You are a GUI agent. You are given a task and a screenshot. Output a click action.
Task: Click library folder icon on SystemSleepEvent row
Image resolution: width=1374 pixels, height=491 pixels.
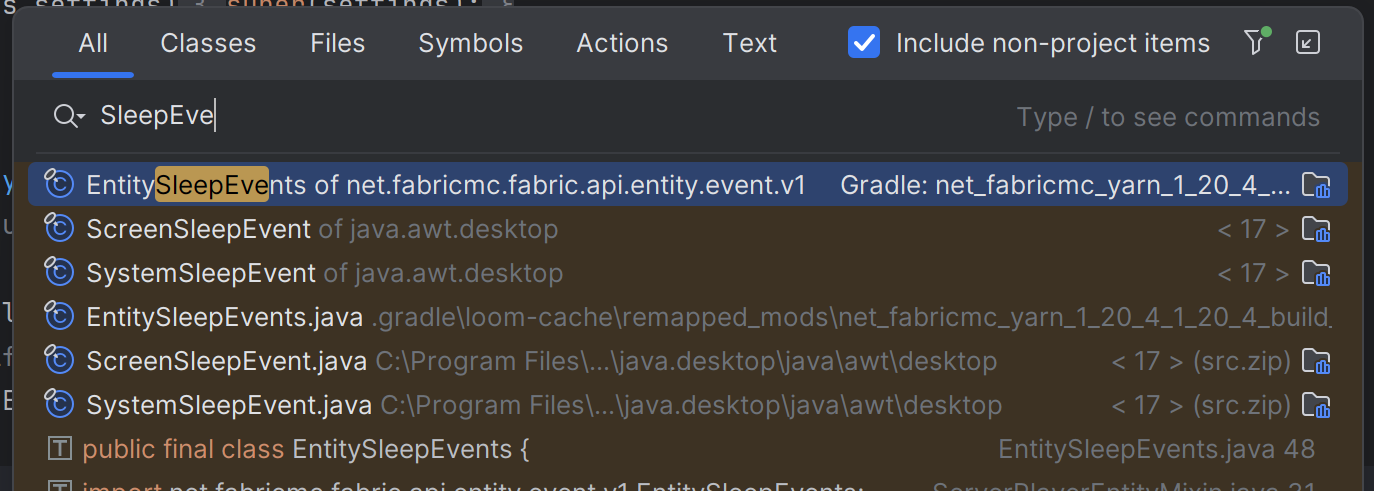[1315, 274]
